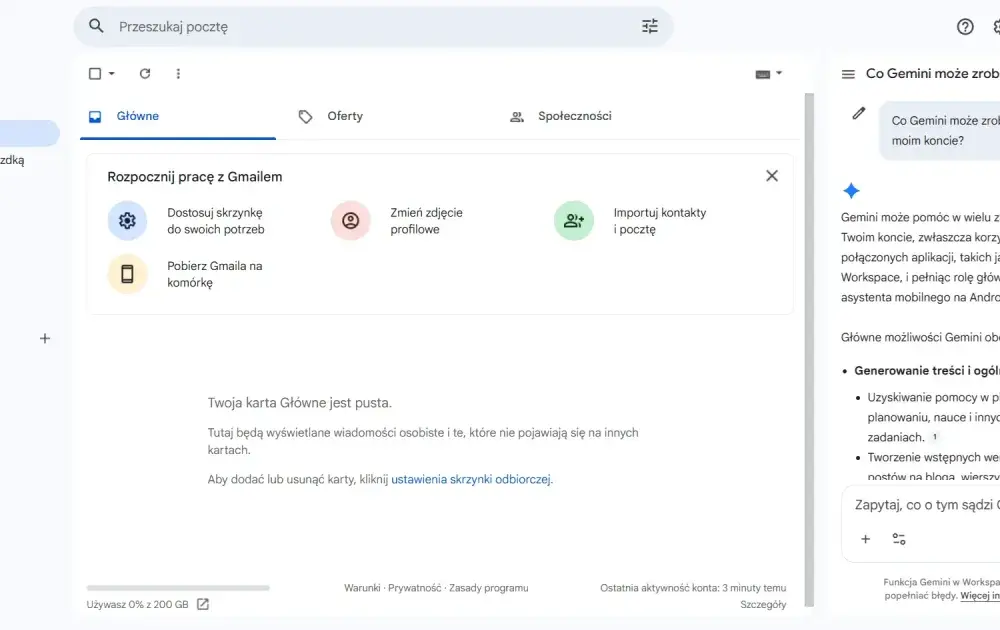Viewport: 1000px width, 630px height.
Task: Open the Gemini panel hamburger menu
Action: (x=848, y=74)
